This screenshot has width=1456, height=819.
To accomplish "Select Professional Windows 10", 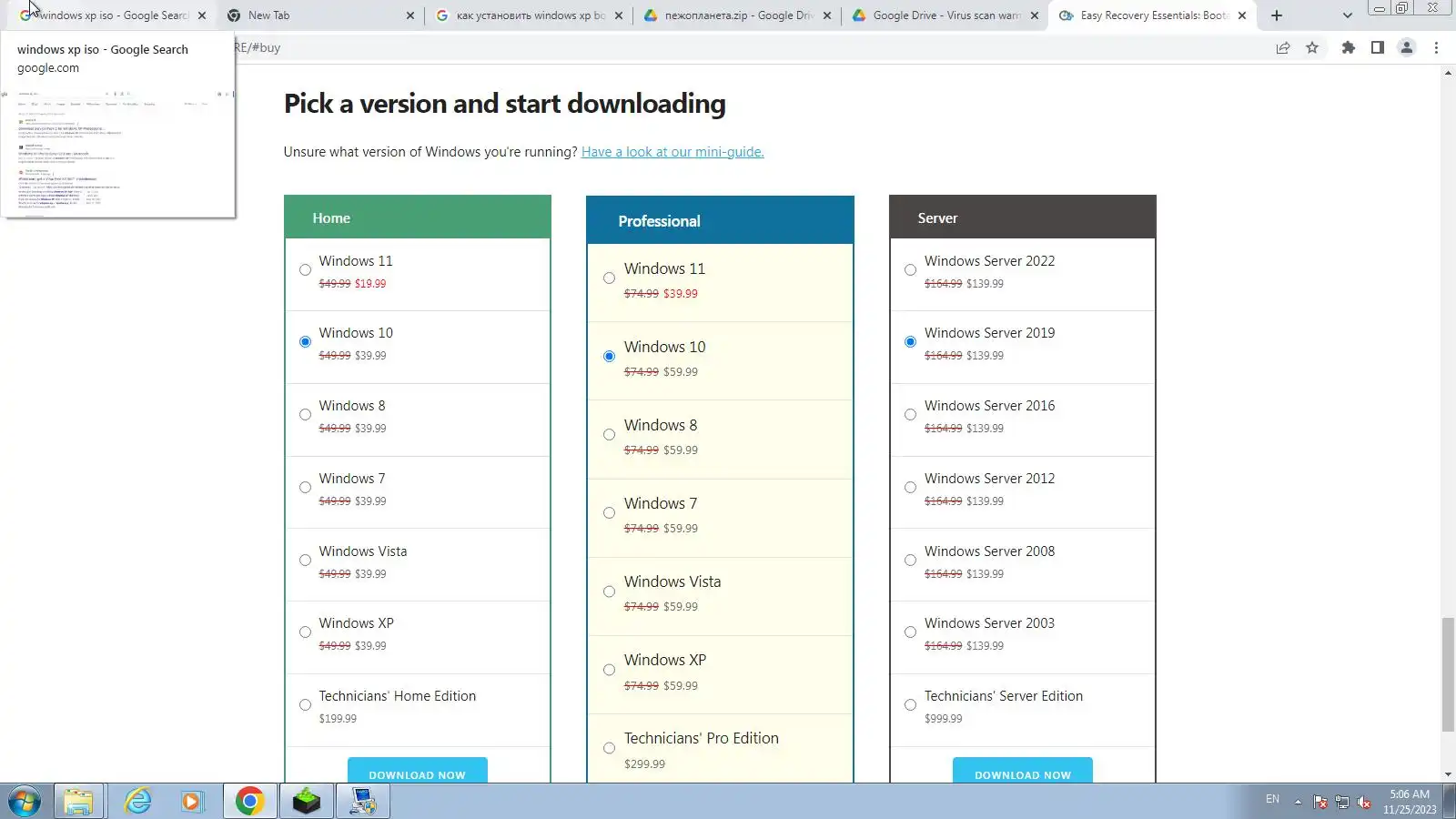I will coord(609,357).
